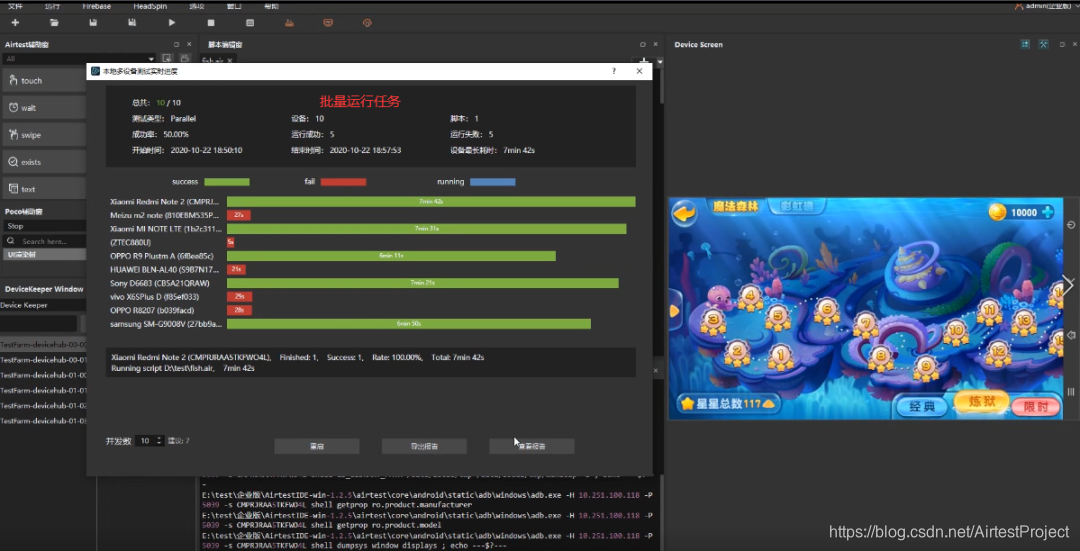This screenshot has height=551, width=1080.
Task: Click the white right chevron beside the device screen
Action: tap(1068, 284)
